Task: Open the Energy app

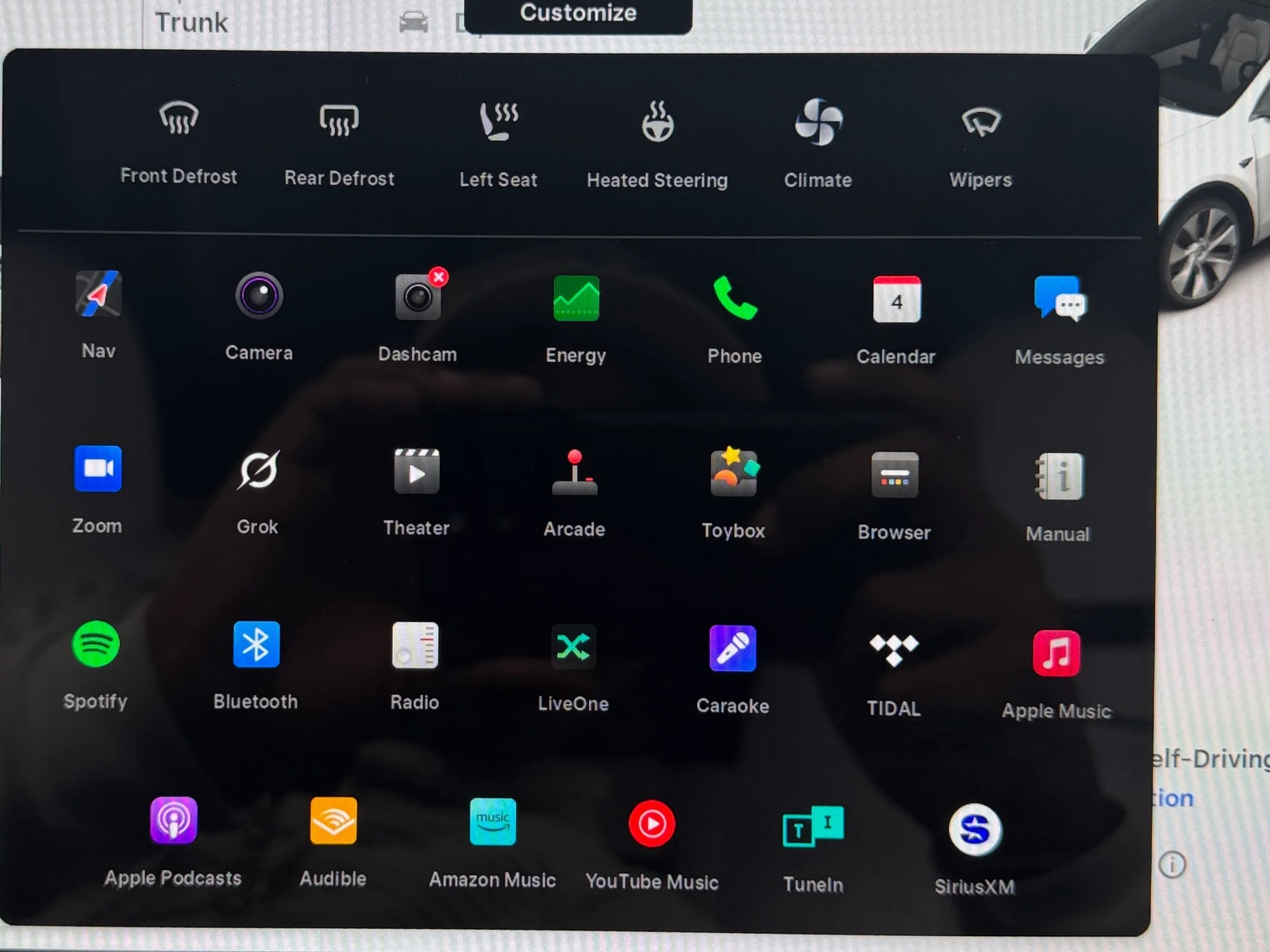Action: point(575,299)
